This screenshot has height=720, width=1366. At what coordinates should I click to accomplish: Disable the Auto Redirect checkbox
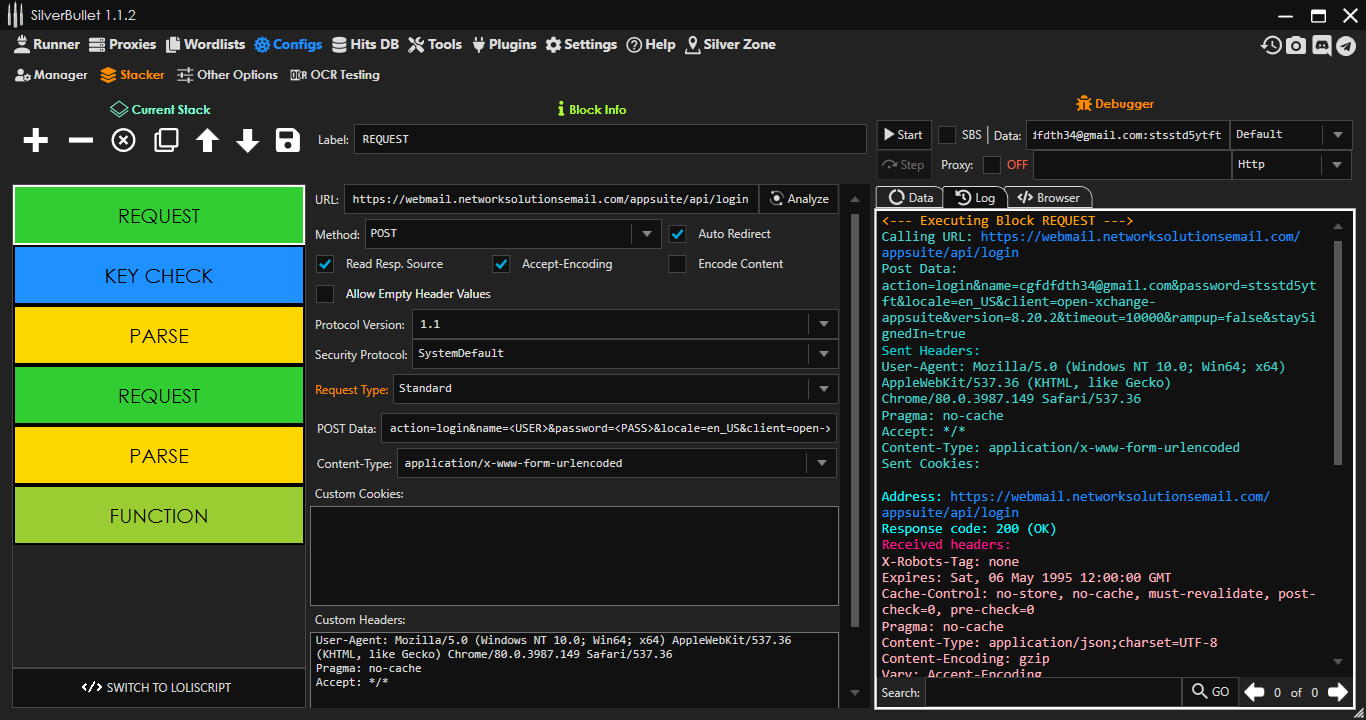pos(678,234)
